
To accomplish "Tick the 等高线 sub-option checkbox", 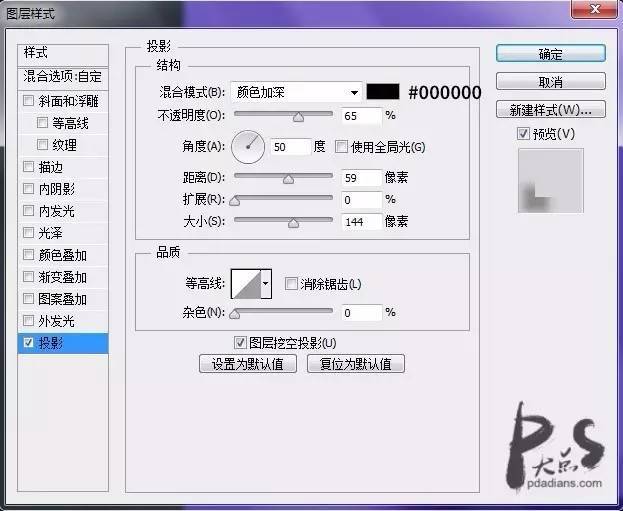I will (x=42, y=122).
